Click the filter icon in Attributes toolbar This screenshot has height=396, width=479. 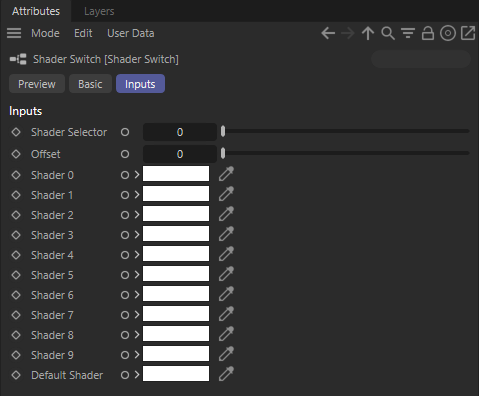[408, 34]
